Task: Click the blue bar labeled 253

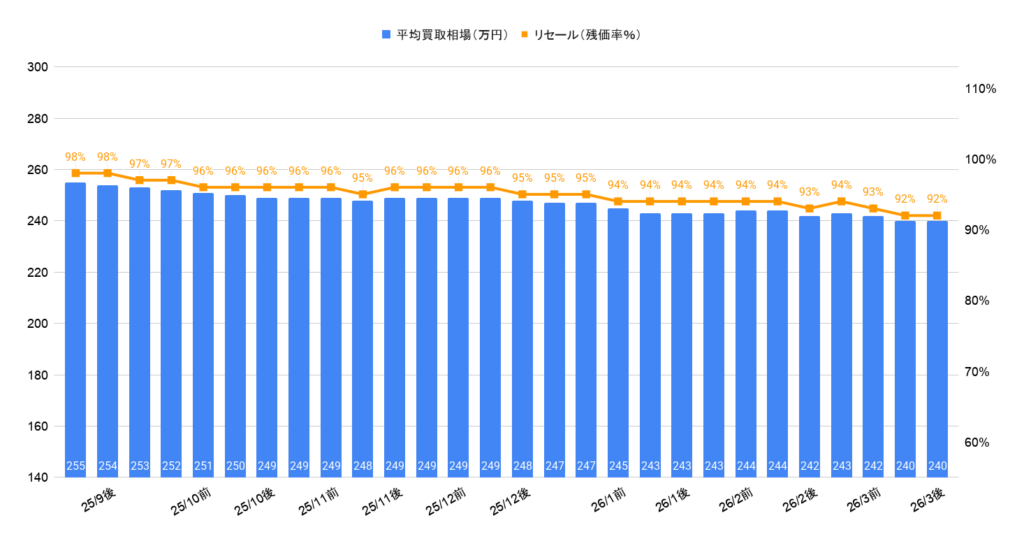Action: point(139,333)
